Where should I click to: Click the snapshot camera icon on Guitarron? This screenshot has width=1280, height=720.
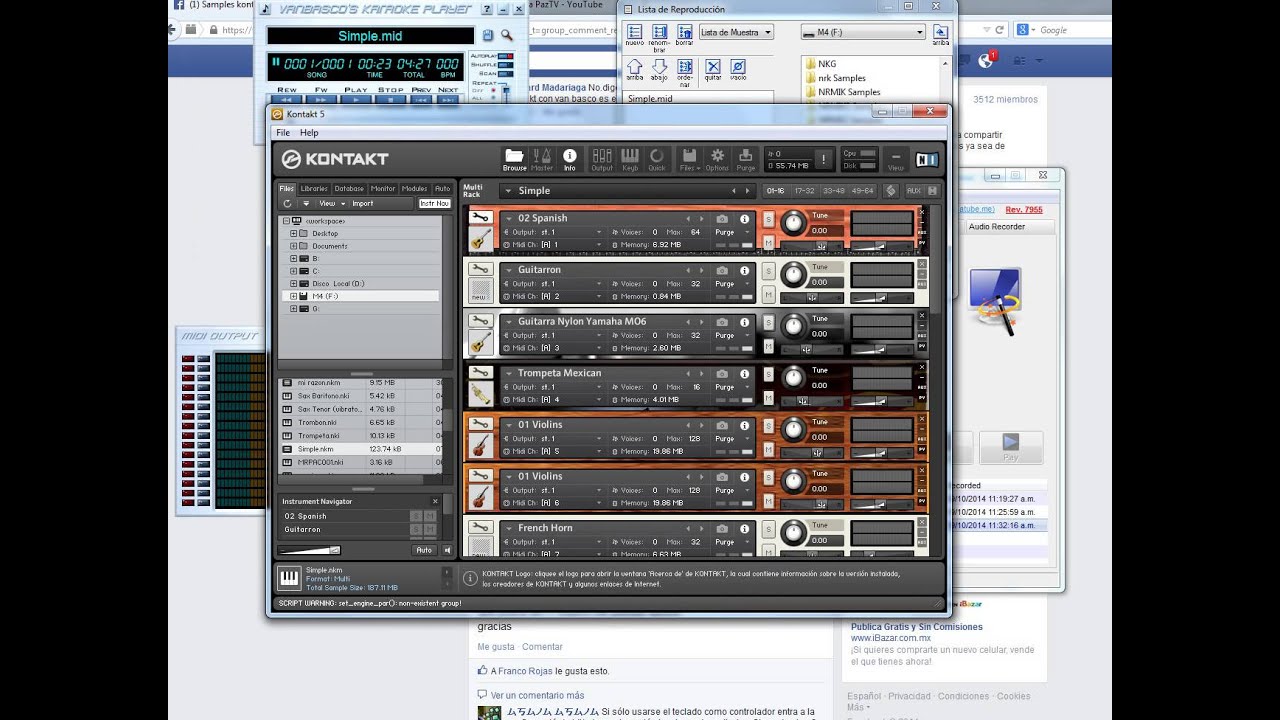(722, 270)
